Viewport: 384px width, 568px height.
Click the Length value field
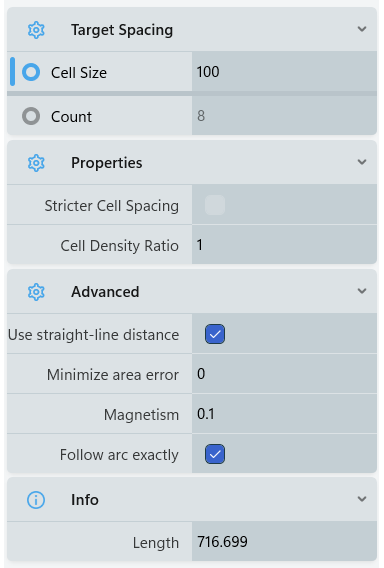(284, 542)
